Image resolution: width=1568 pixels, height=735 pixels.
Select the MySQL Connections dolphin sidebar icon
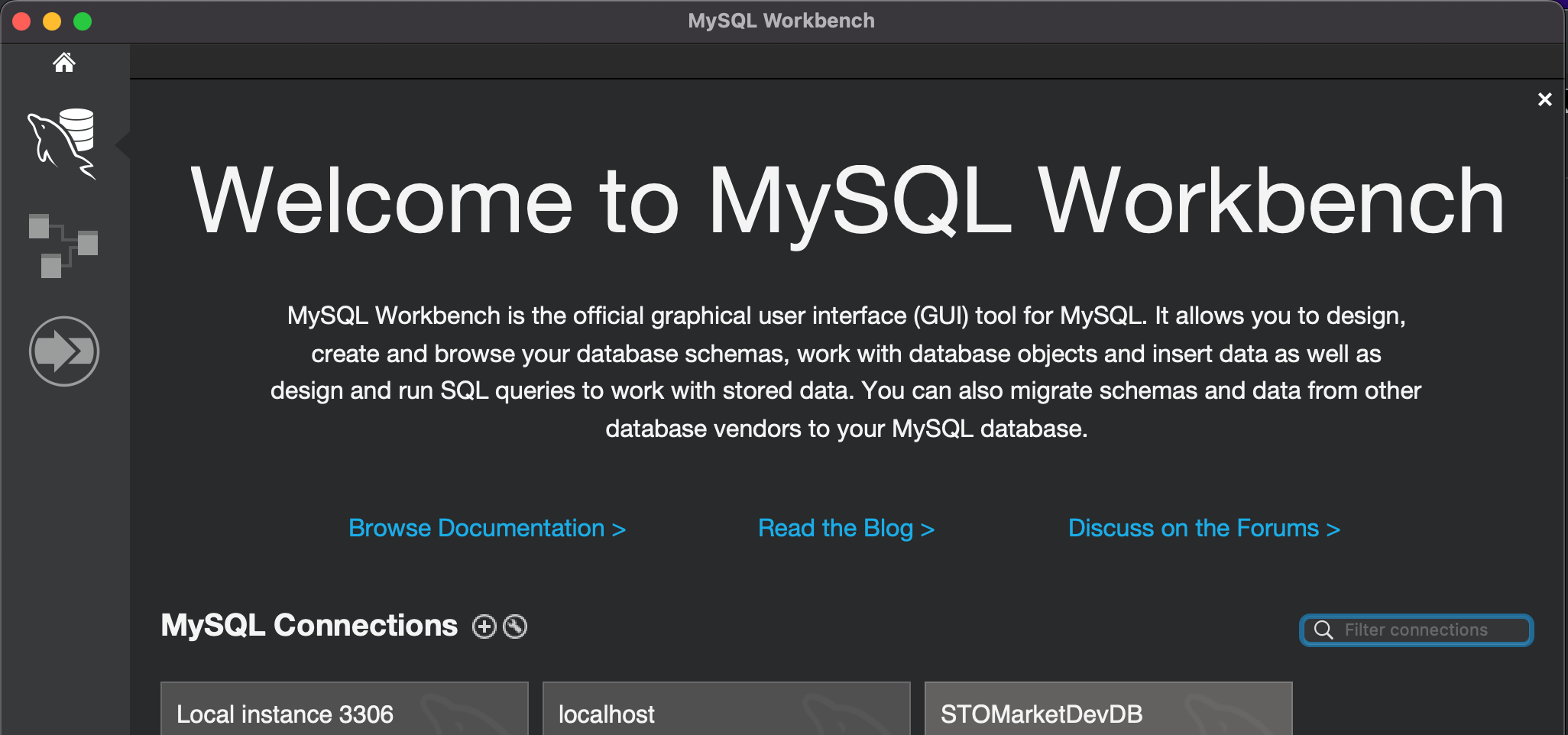pos(63,144)
